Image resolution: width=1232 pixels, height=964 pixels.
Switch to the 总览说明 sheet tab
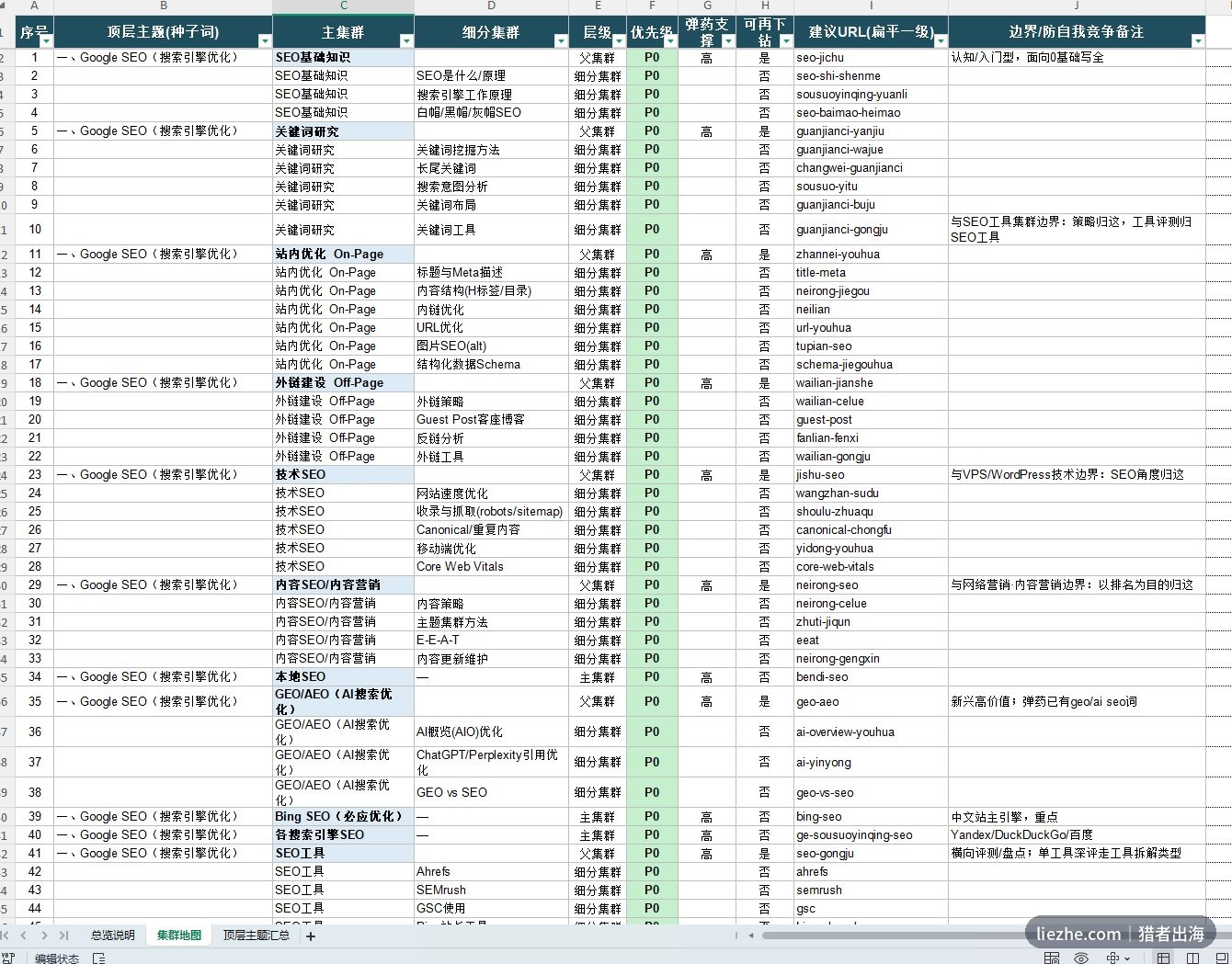pyautogui.click(x=112, y=936)
